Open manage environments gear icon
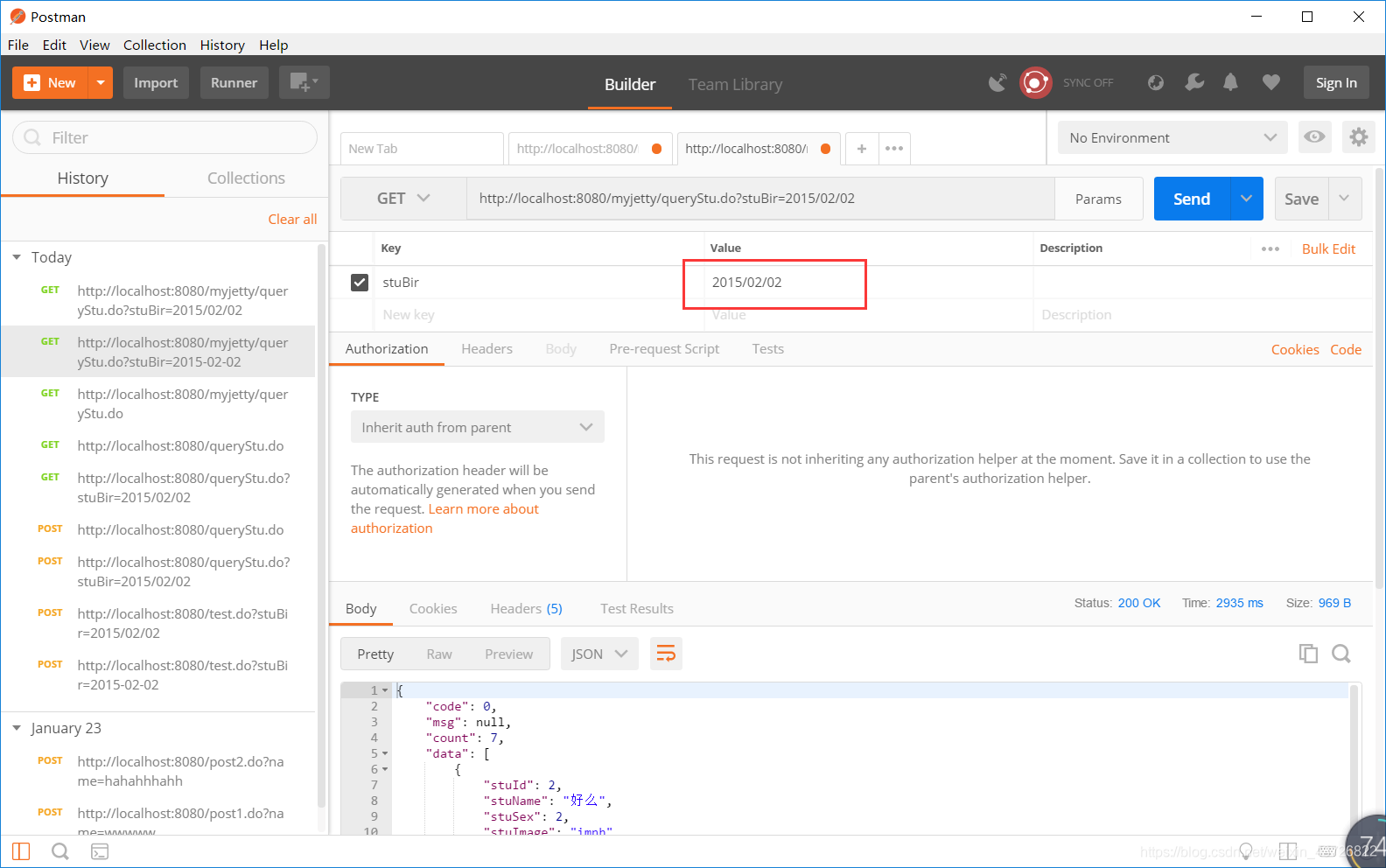Screen dimensions: 1386x868 click(1358, 137)
